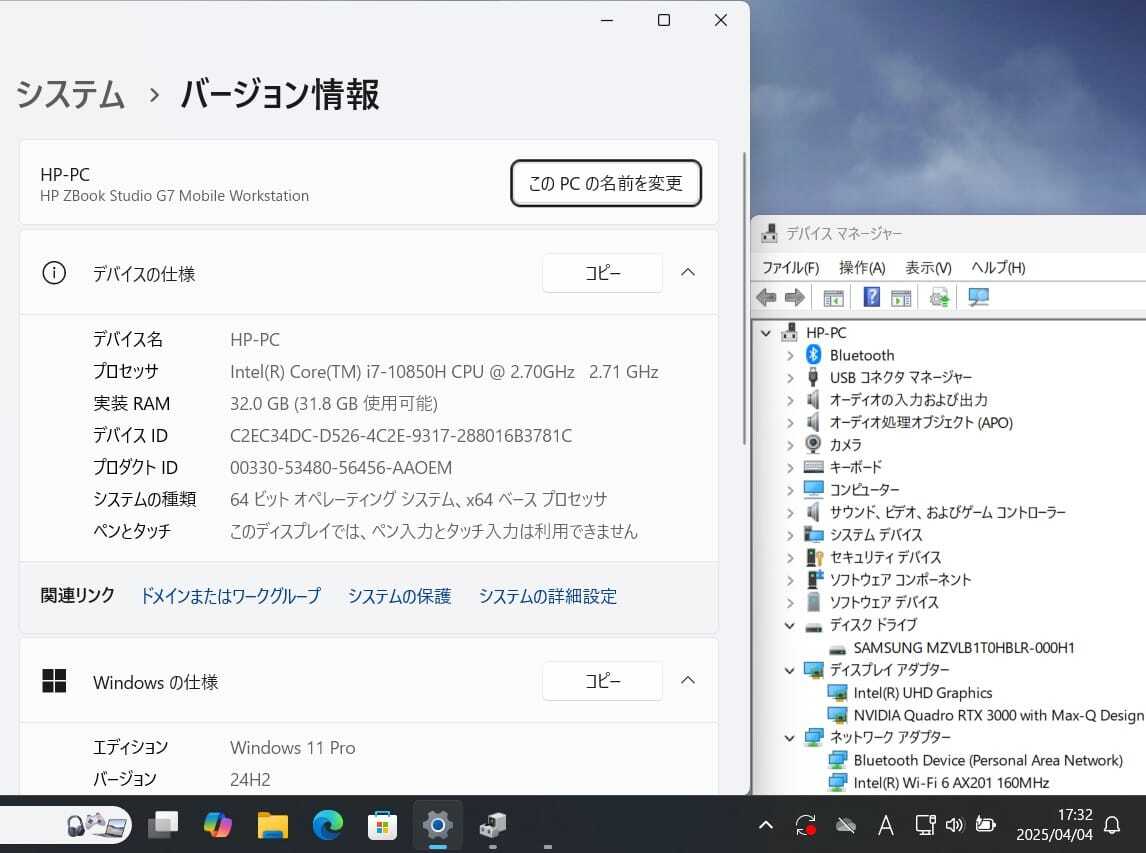Collapse the ディスク ドライブ node

789,626
